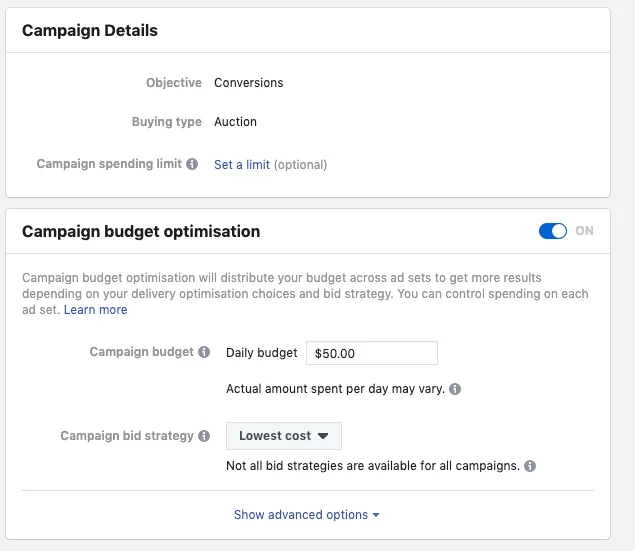Viewport: 635px width, 551px height.
Task: Open info icon next to Campaign budget
Action: tap(204, 352)
